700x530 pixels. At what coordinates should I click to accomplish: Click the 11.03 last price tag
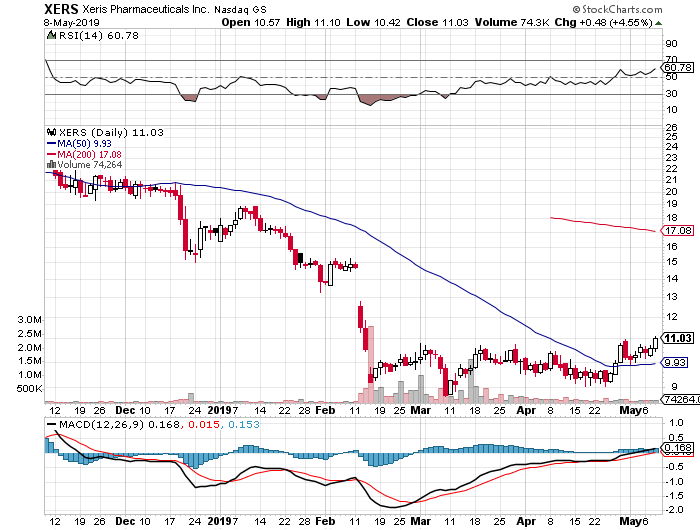[x=678, y=338]
